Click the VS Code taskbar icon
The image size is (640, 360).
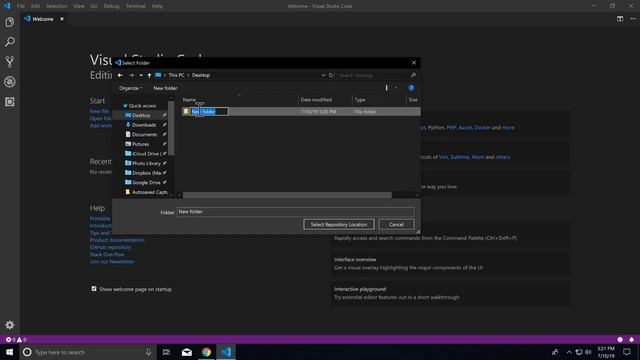[x=226, y=352]
